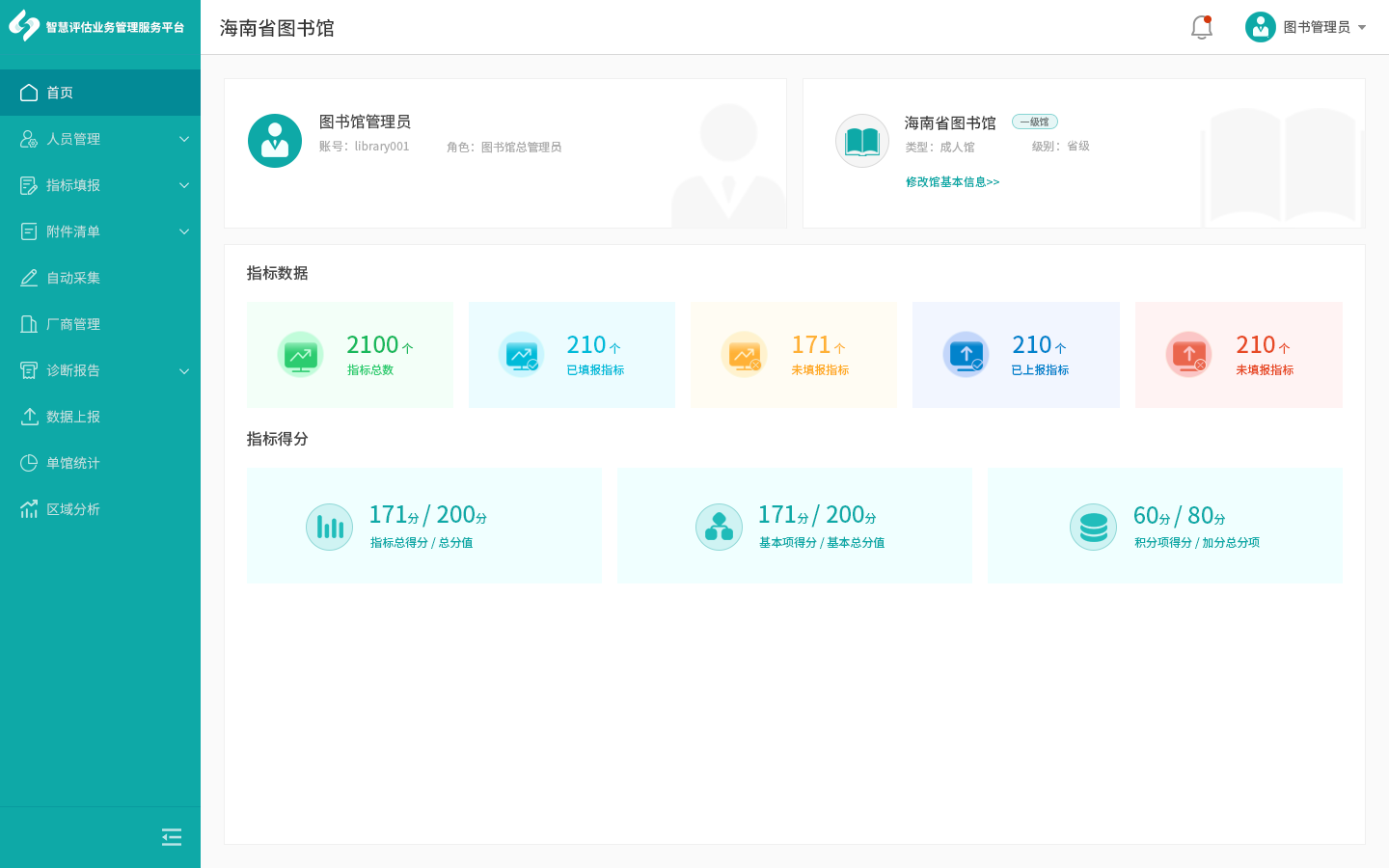Expand the 诊断报告 submenu chevron
The height and width of the screenshot is (868, 1389).
[x=184, y=370]
